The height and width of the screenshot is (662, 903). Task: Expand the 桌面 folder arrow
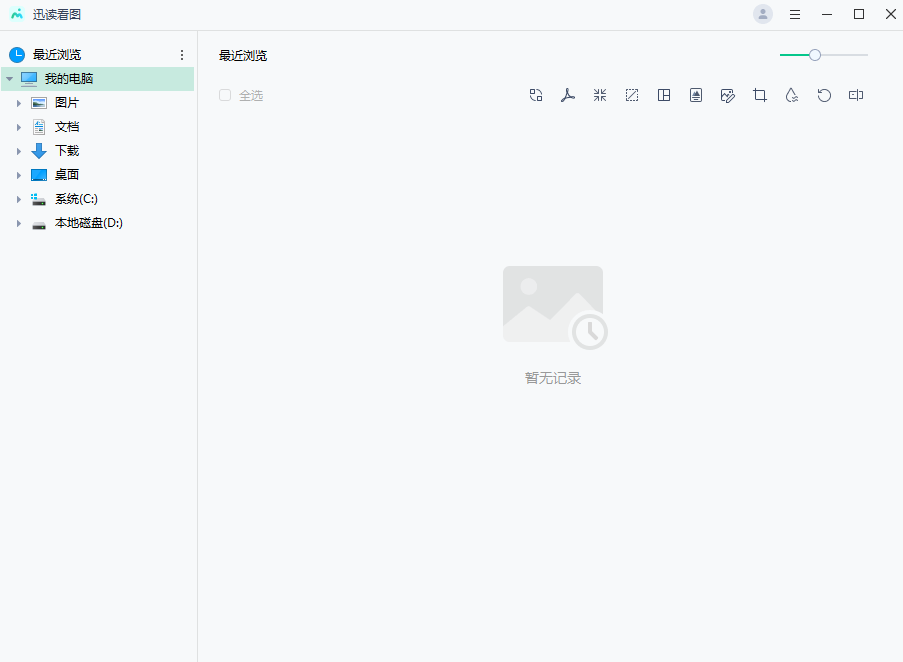19,175
